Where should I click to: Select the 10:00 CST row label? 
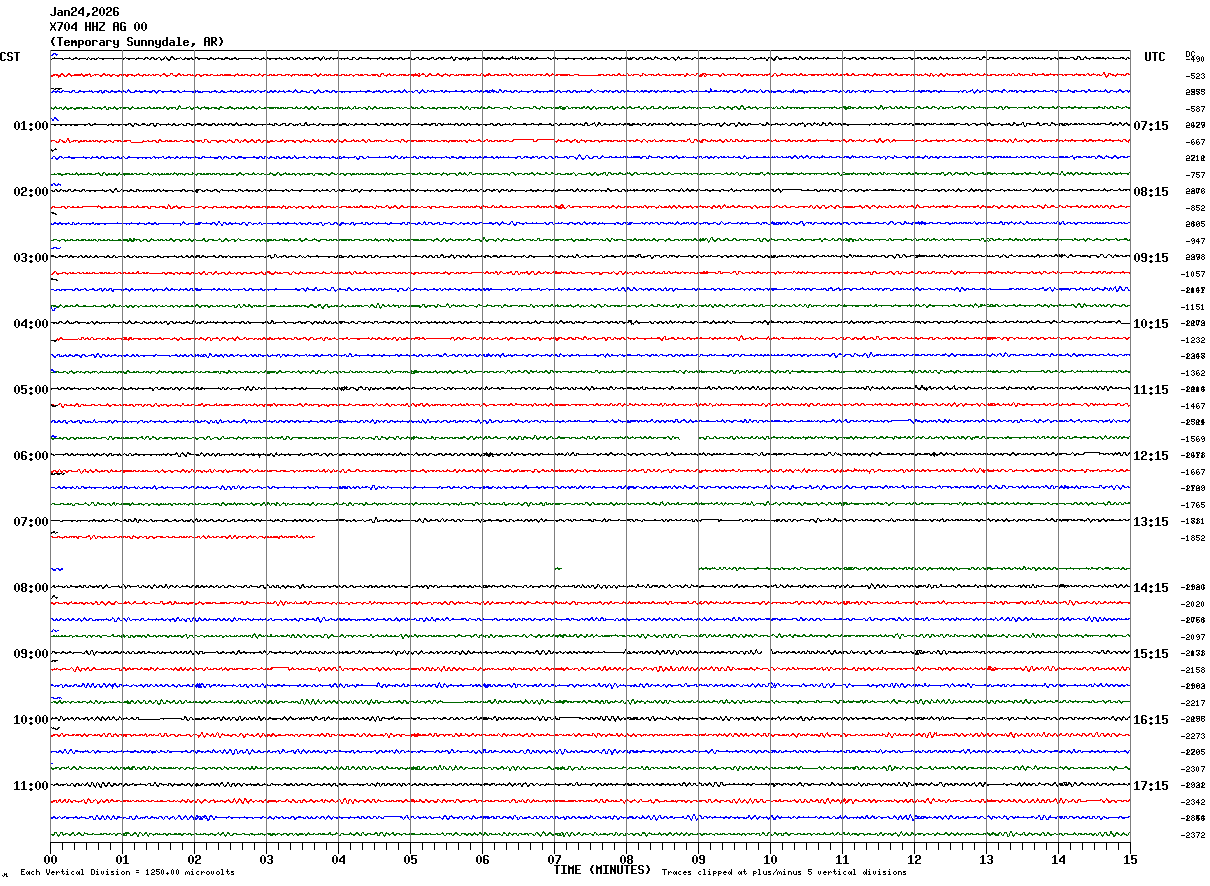pyautogui.click(x=31, y=720)
